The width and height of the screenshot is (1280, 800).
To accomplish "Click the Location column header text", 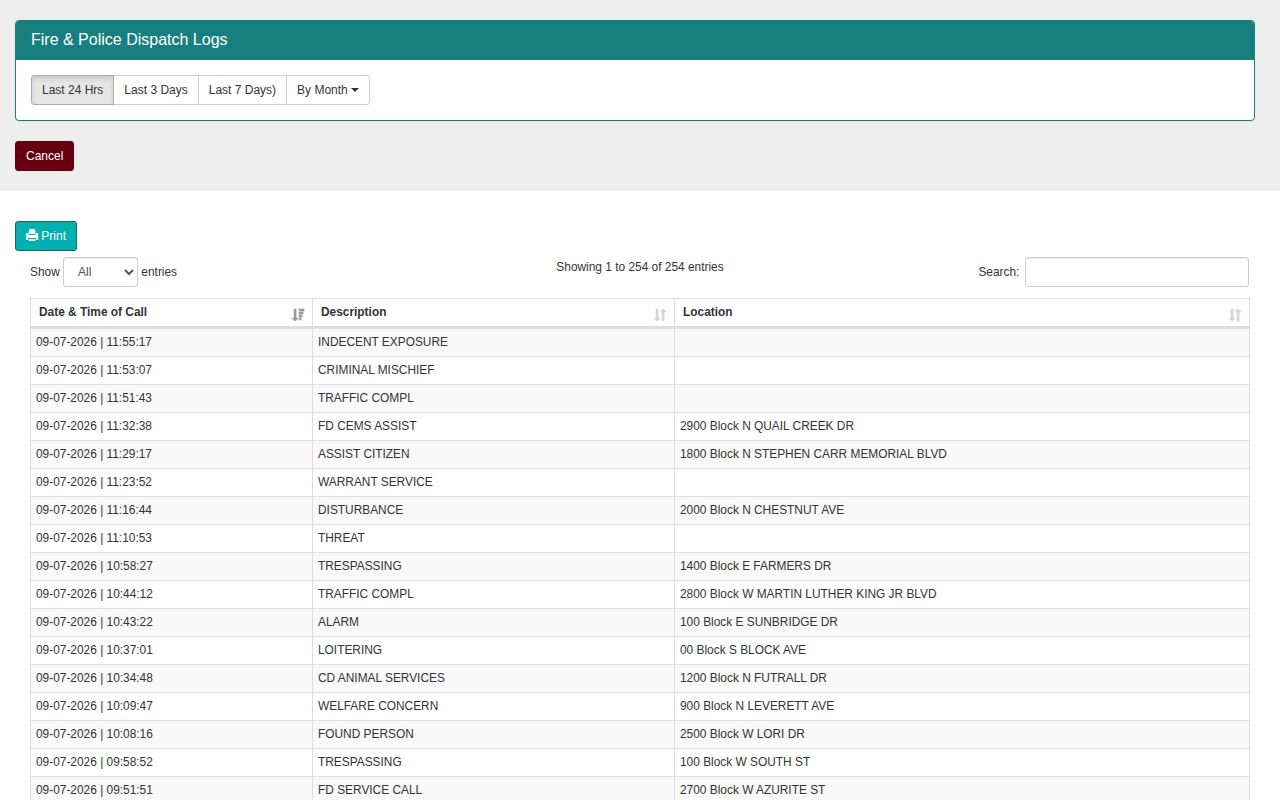I will click(x=708, y=312).
